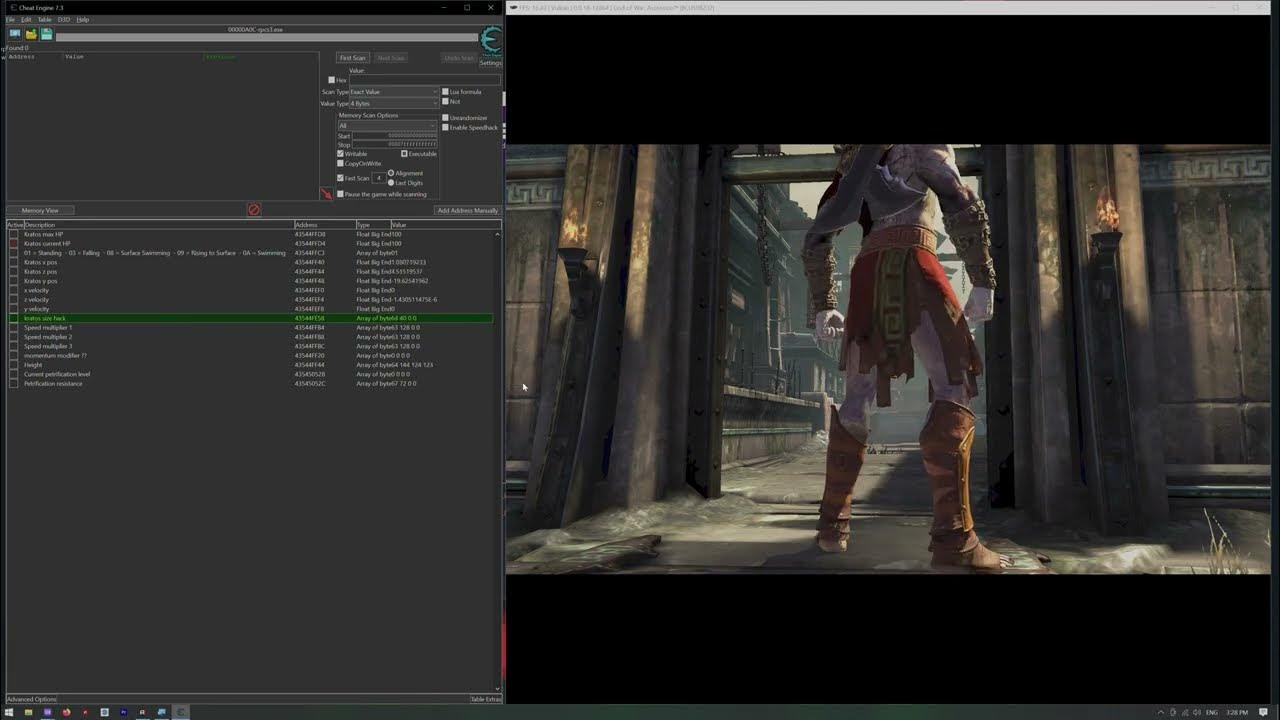Viewport: 1280px width, 720px height.
Task: Open the process list icon
Action: coord(15,34)
